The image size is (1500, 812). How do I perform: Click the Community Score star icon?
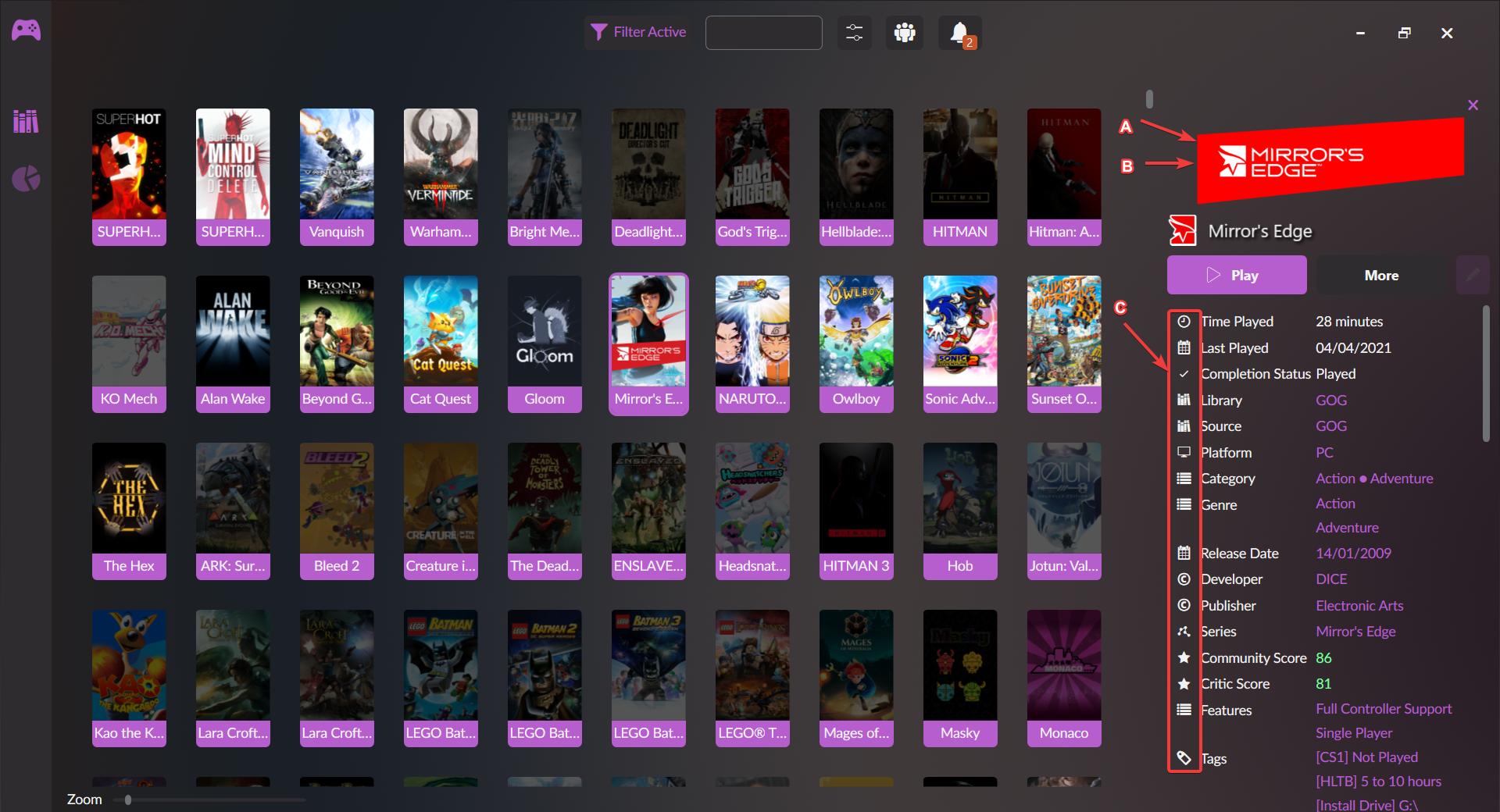click(x=1184, y=657)
